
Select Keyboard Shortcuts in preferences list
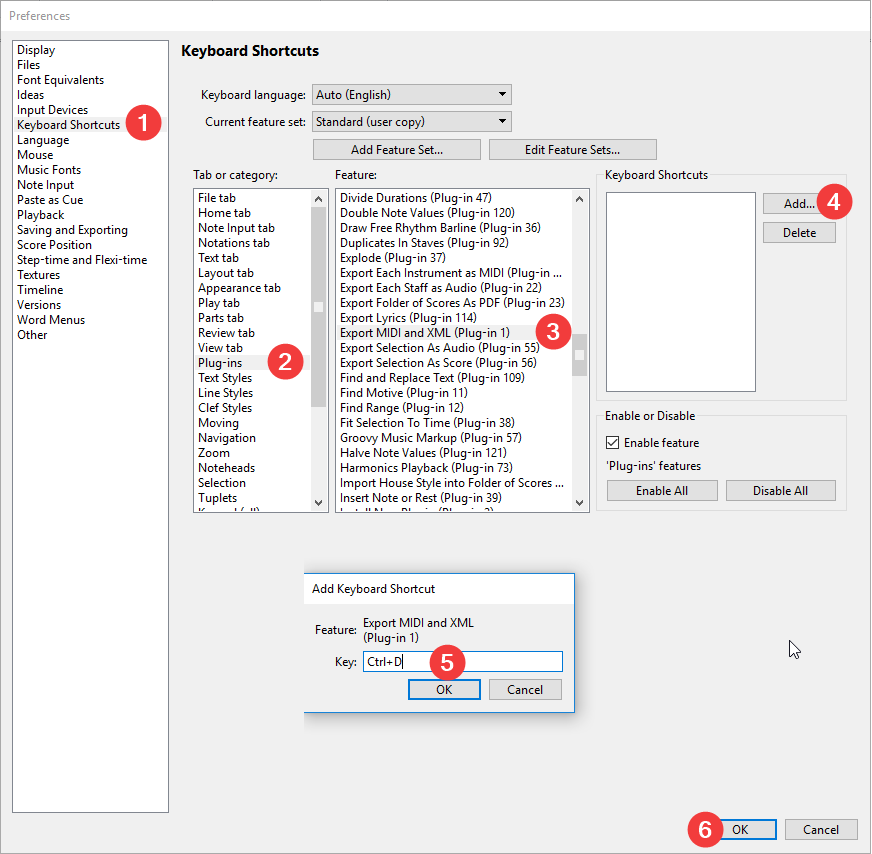[68, 125]
